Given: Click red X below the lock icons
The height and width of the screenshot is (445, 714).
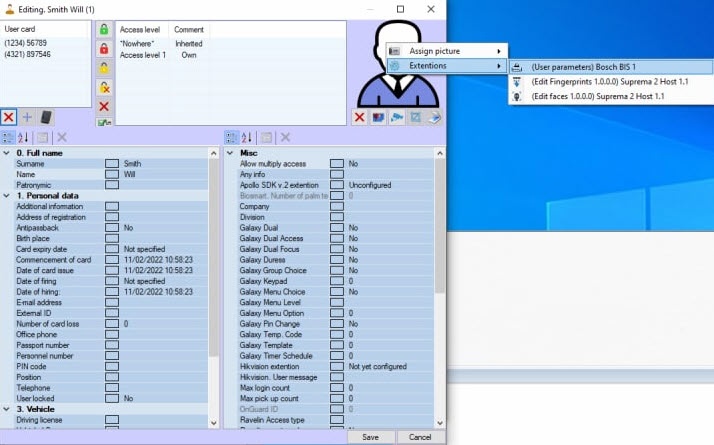Looking at the screenshot, I should [x=104, y=106].
